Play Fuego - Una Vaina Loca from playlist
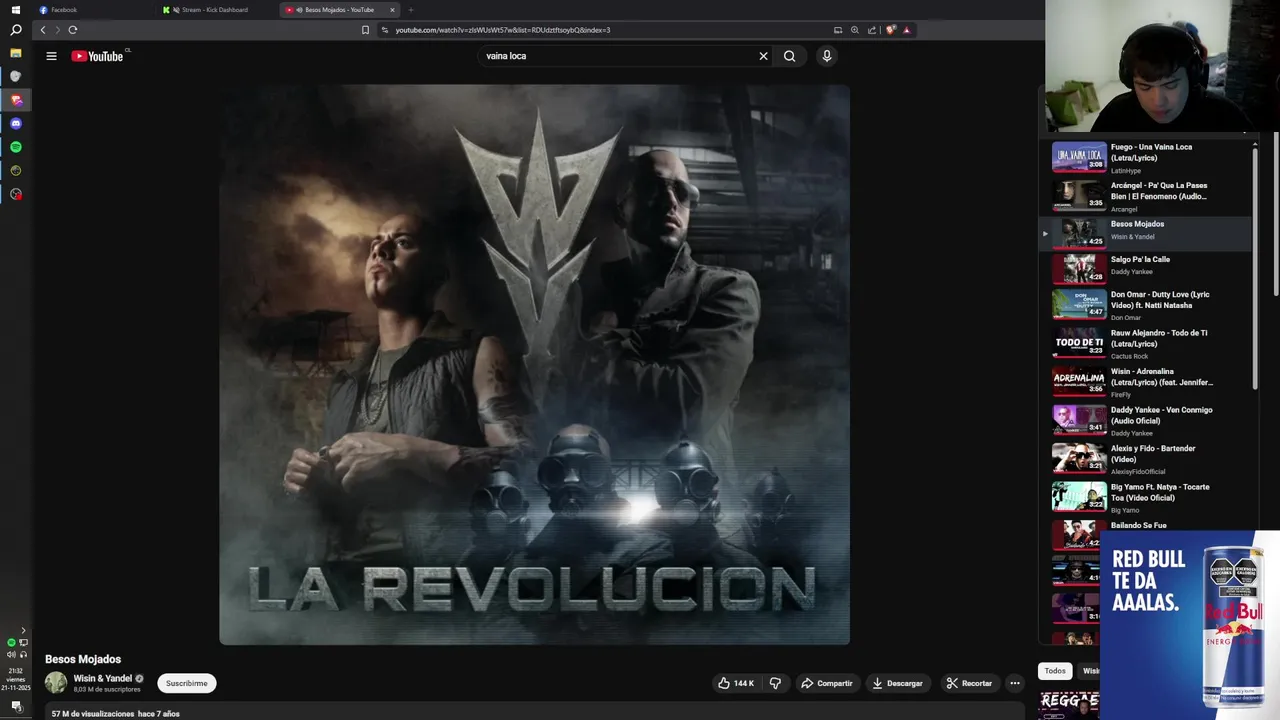Viewport: 1280px width, 720px height. click(1145, 158)
